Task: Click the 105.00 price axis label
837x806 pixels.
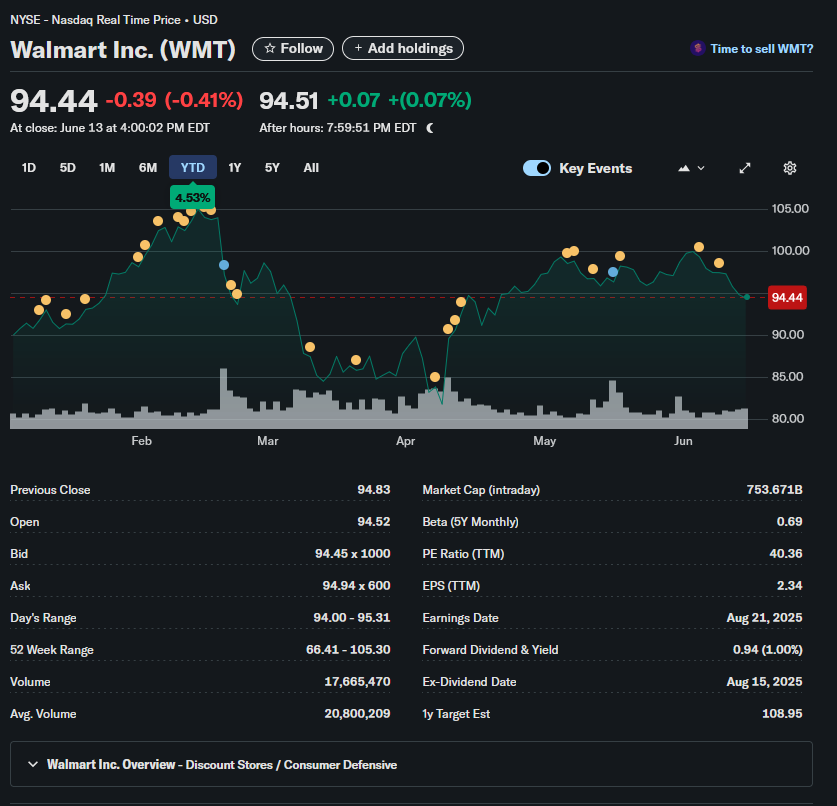Action: tap(790, 209)
